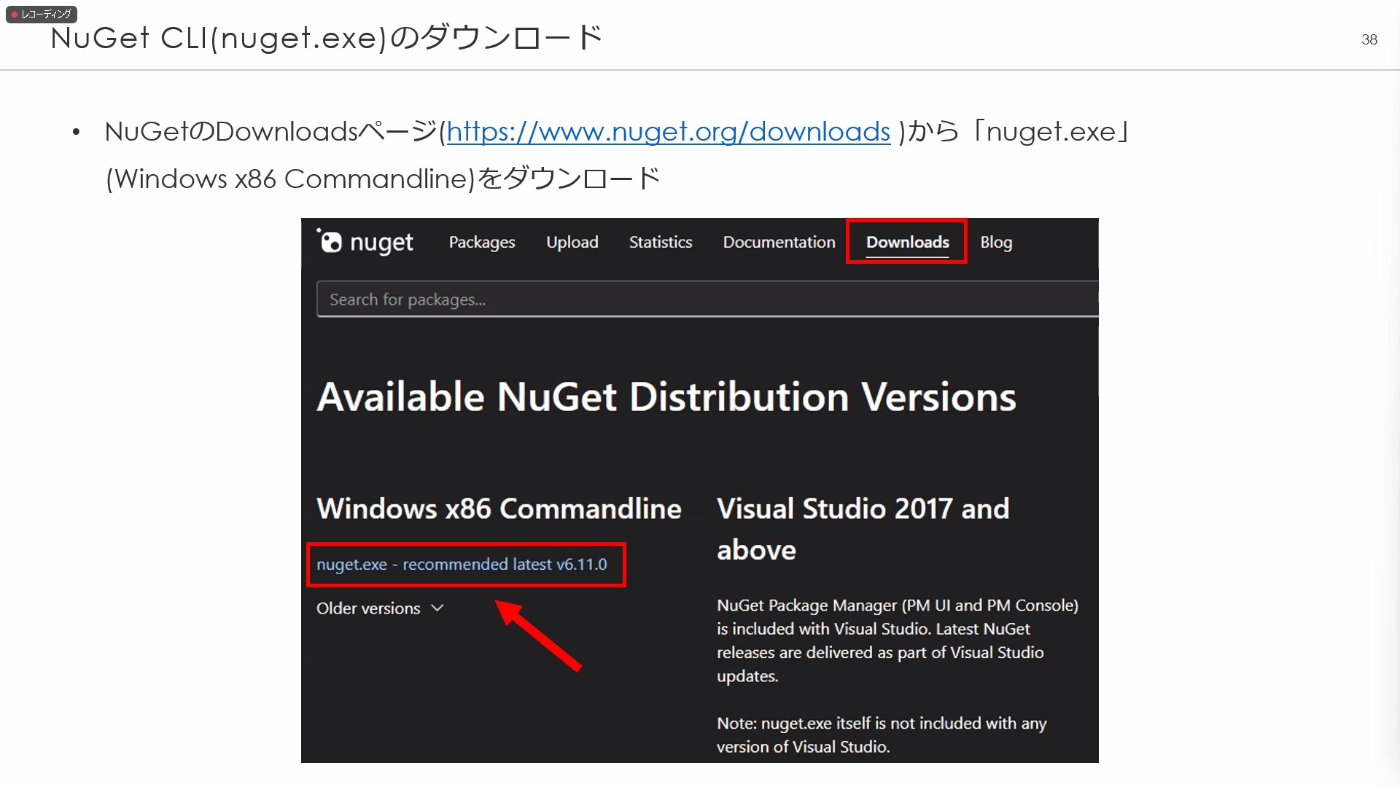Click the Available NuGet Distribution Versions heading
The image size is (1400, 787).
[x=666, y=397]
